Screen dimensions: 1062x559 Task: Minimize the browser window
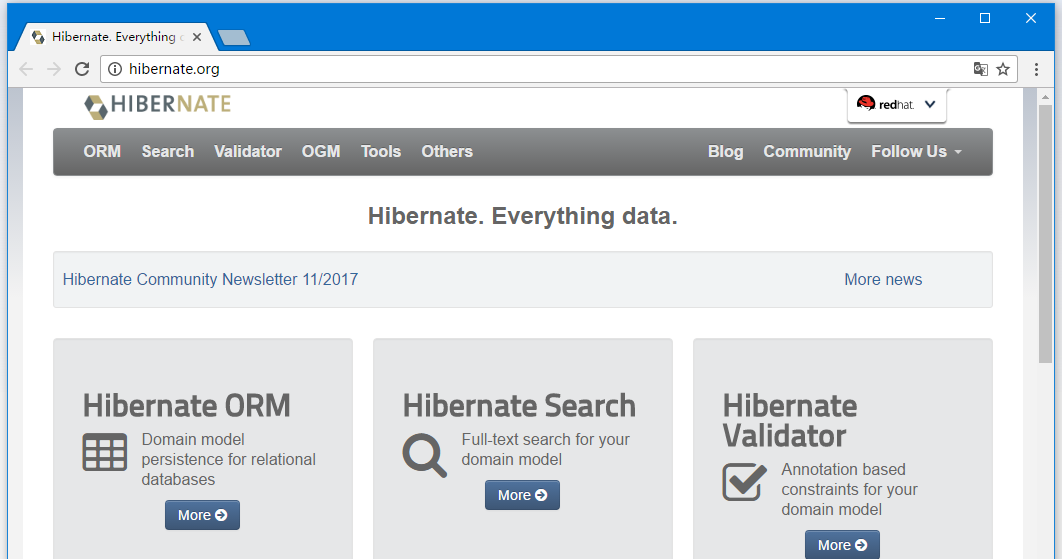939,18
